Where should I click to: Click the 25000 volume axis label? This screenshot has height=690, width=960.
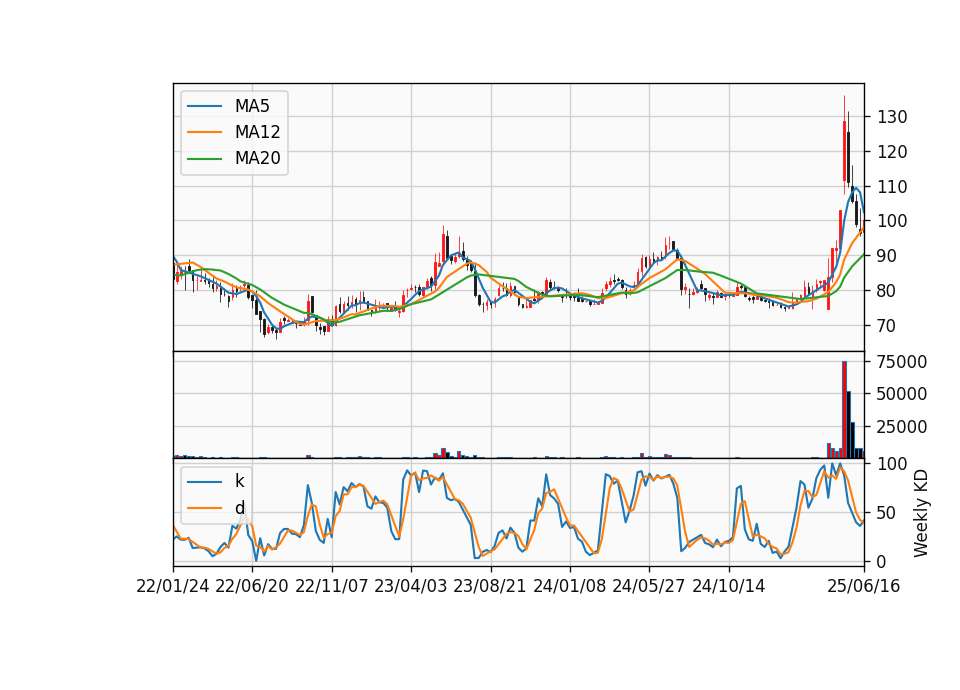[902, 427]
